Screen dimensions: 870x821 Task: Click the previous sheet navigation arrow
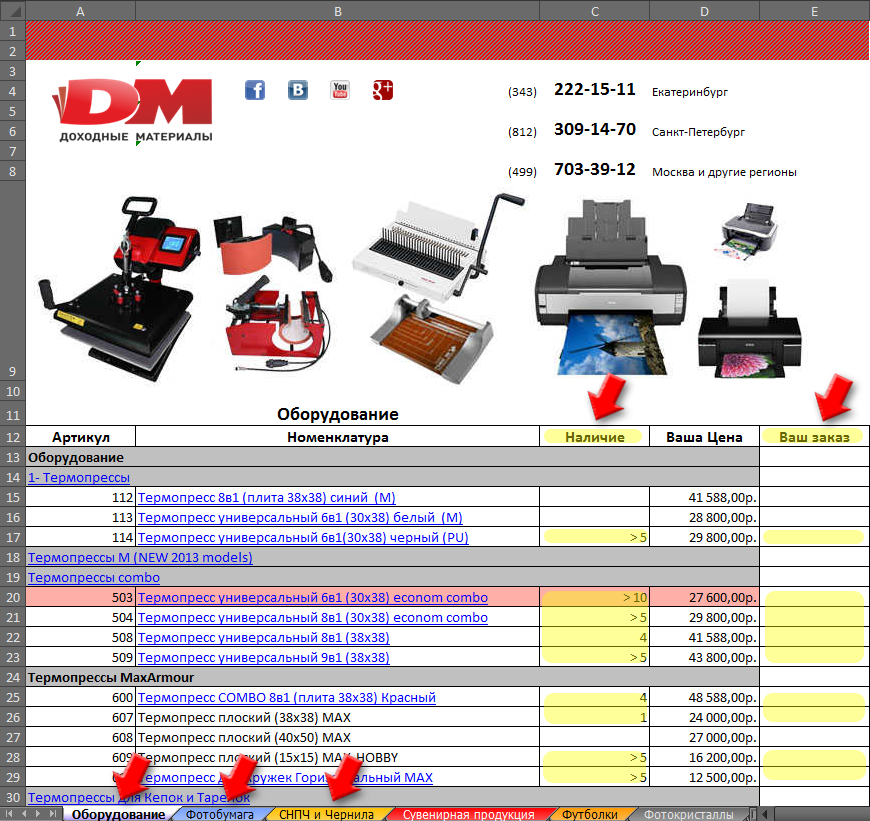[24, 814]
